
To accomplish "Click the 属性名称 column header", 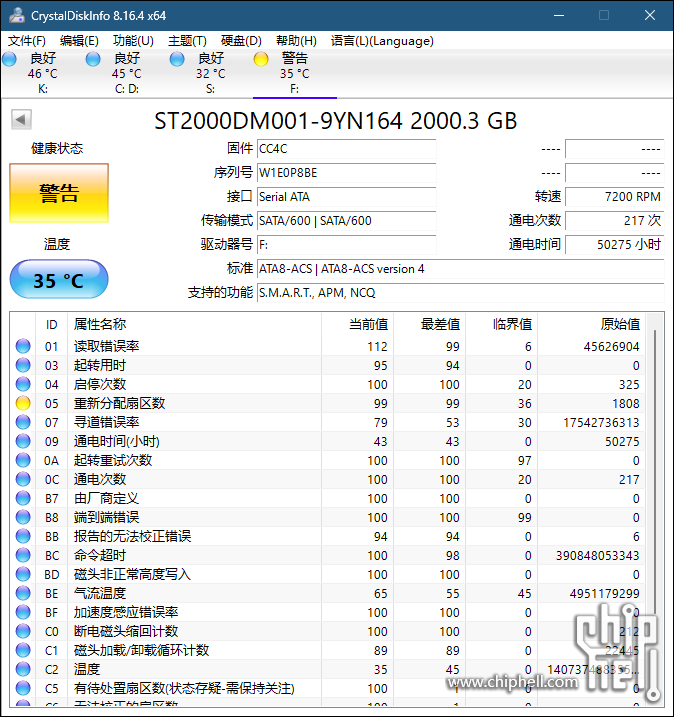I will pyautogui.click(x=194, y=324).
